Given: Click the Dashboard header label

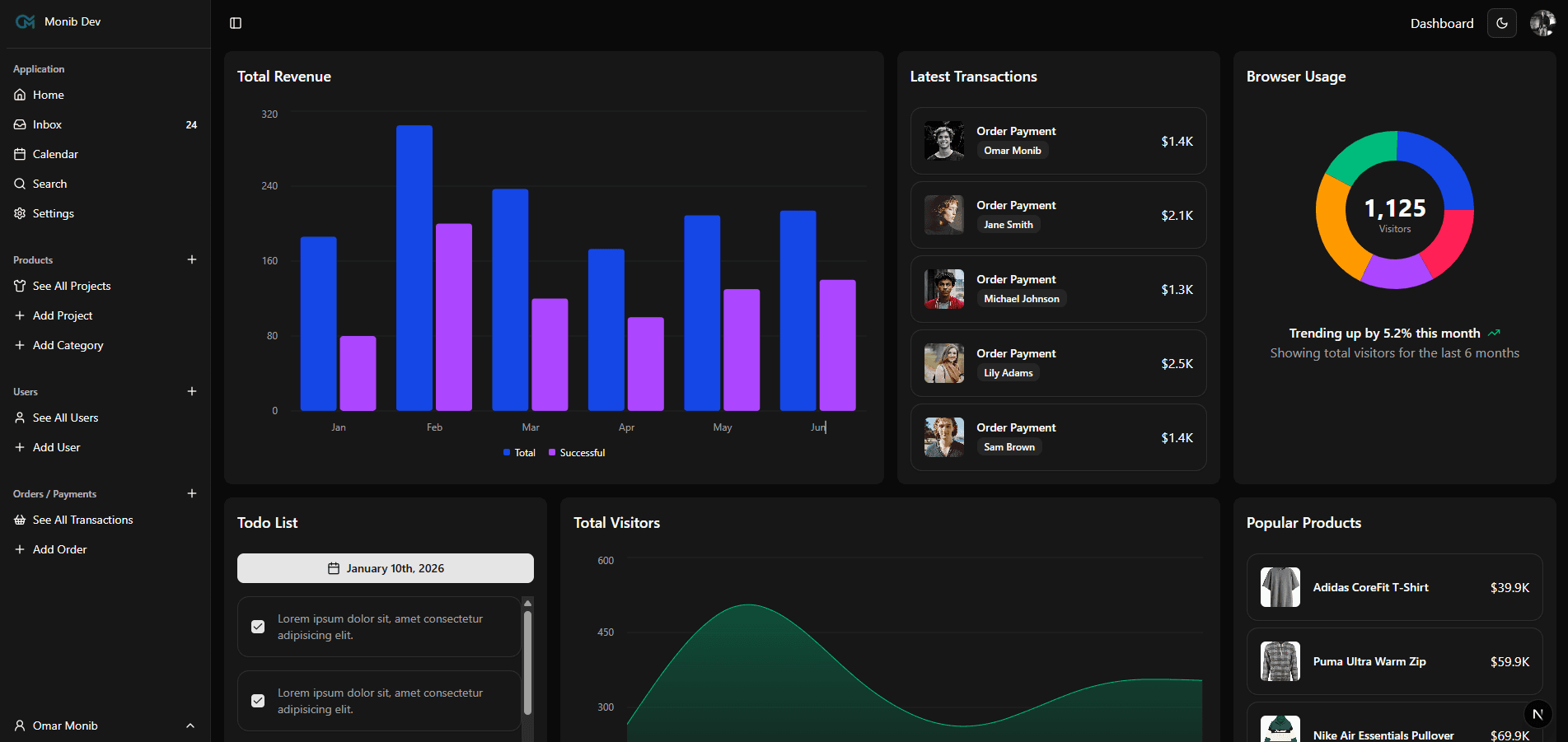Looking at the screenshot, I should [x=1442, y=23].
